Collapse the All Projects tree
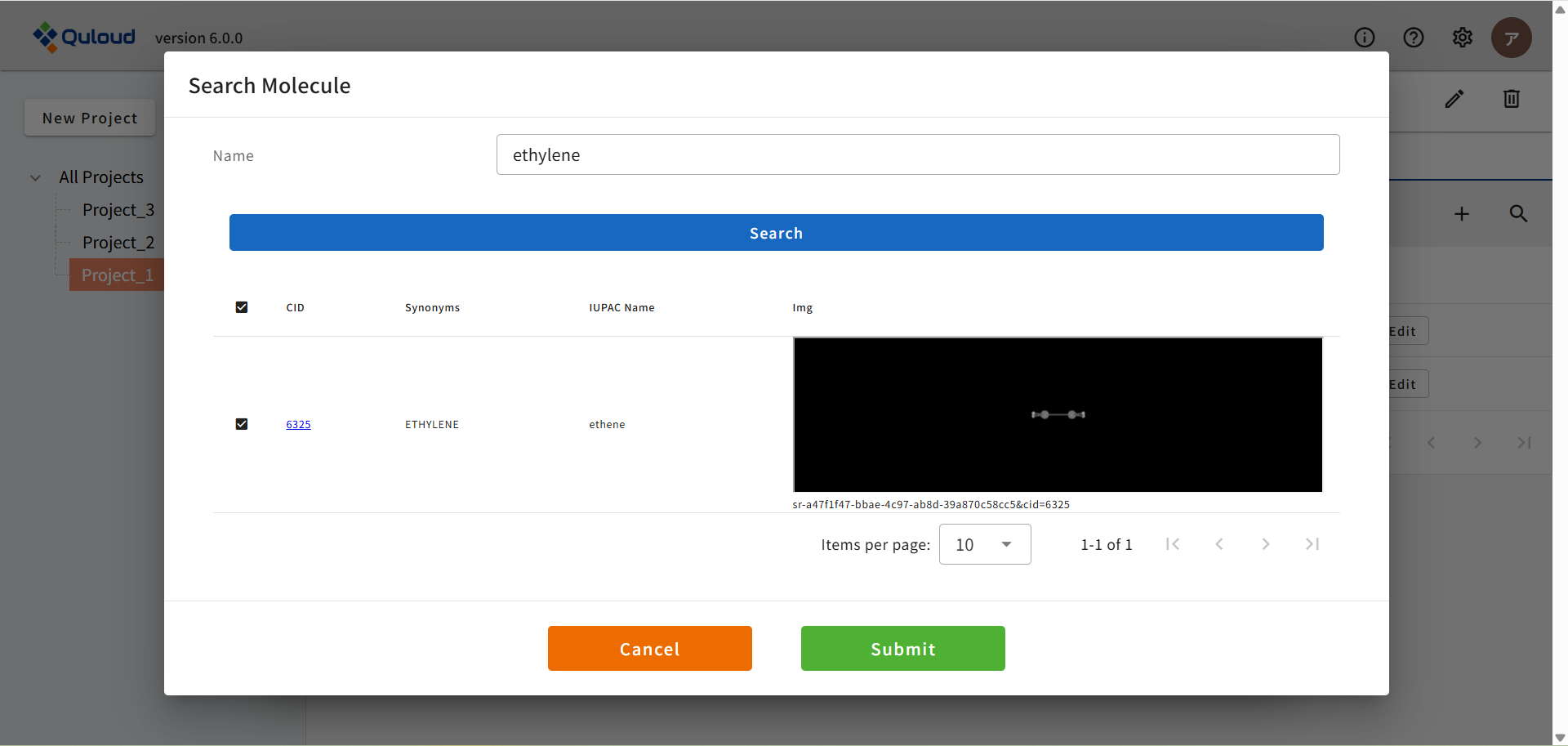1568x746 pixels. pyautogui.click(x=36, y=177)
